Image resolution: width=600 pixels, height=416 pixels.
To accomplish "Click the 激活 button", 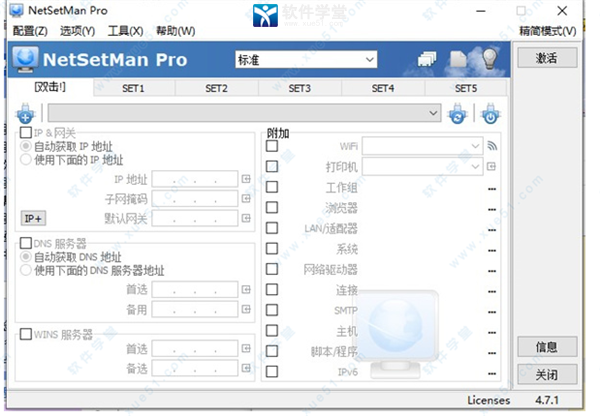I will coord(548,58).
